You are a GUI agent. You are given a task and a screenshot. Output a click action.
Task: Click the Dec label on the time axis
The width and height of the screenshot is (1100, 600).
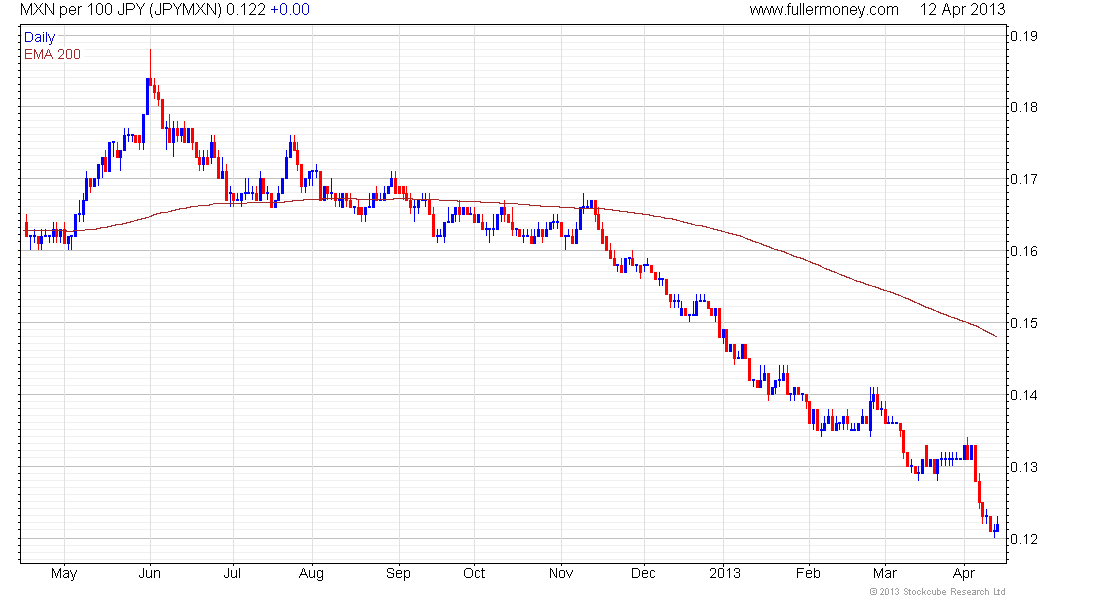pos(643,573)
